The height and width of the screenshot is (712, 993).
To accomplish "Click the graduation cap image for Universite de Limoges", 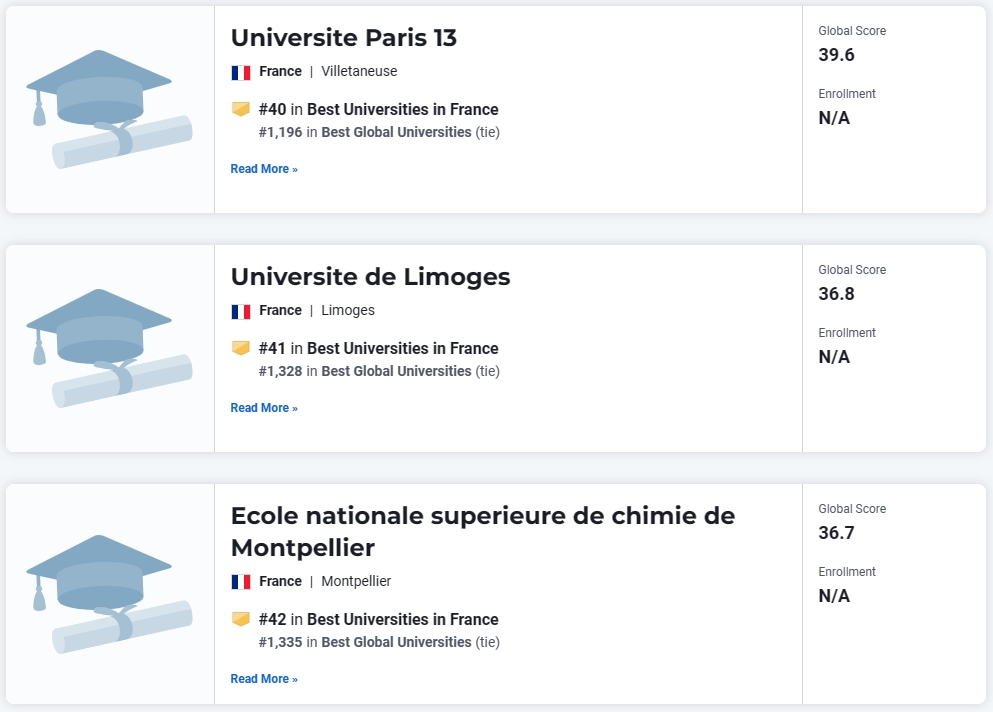I will pyautogui.click(x=109, y=348).
